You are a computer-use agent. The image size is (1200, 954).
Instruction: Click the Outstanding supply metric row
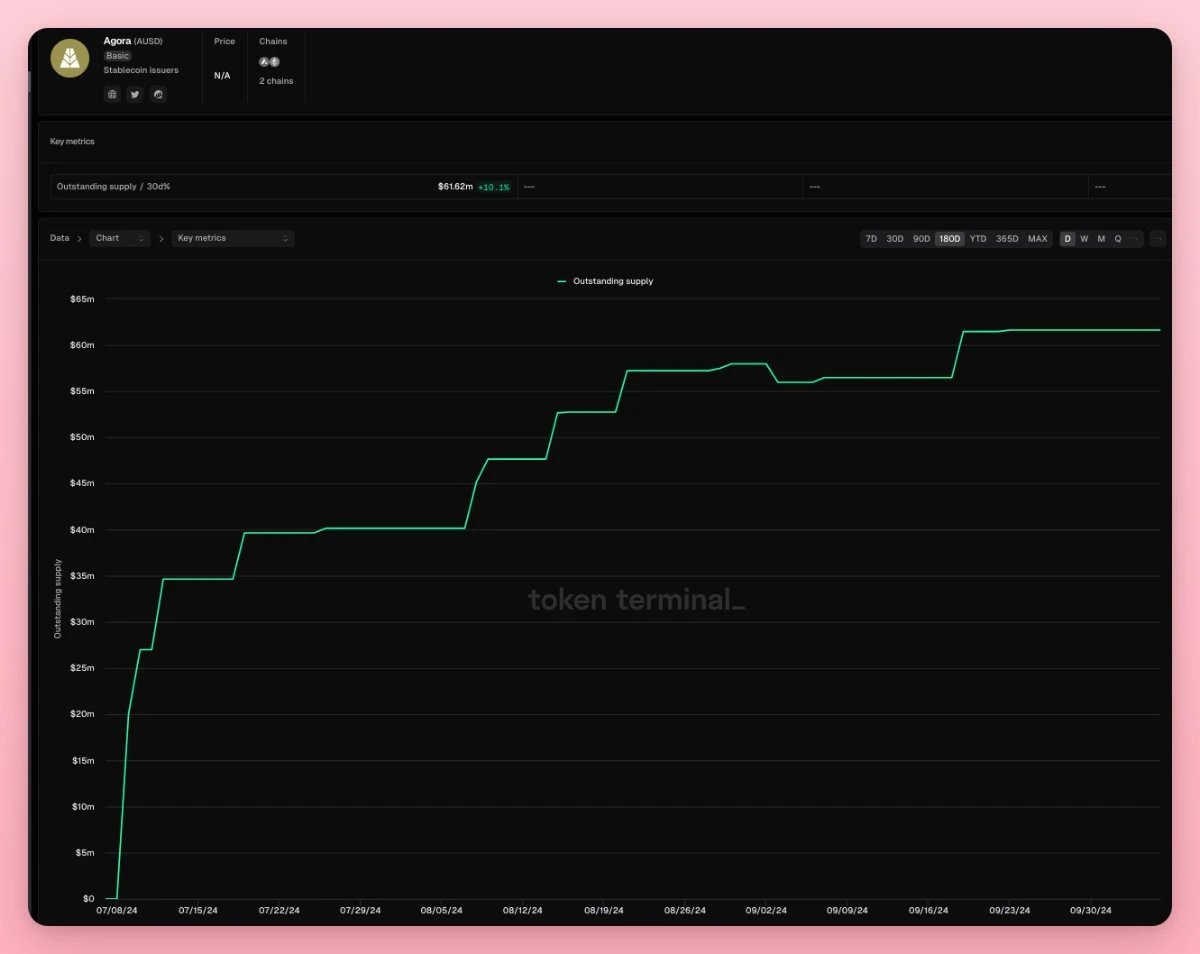tap(283, 187)
